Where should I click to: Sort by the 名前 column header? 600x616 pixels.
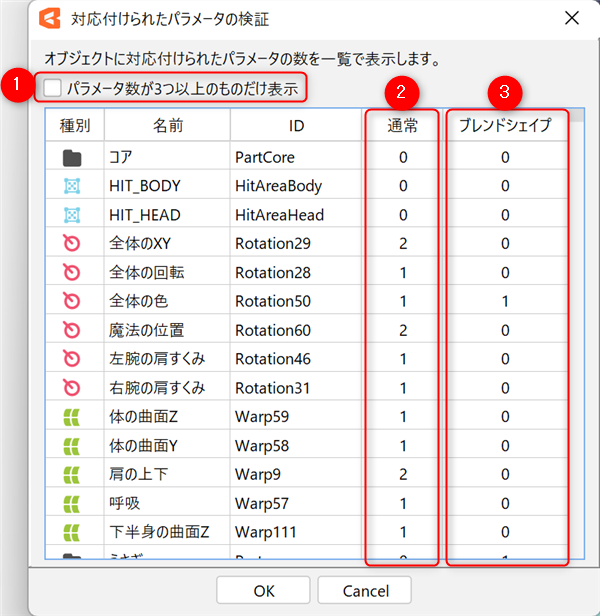167,126
